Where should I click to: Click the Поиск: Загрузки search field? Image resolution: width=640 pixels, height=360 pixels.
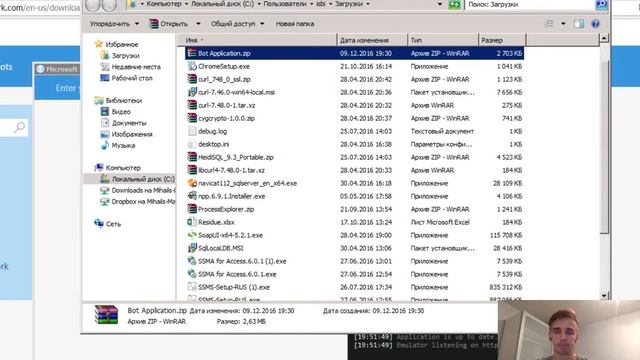[530, 4]
